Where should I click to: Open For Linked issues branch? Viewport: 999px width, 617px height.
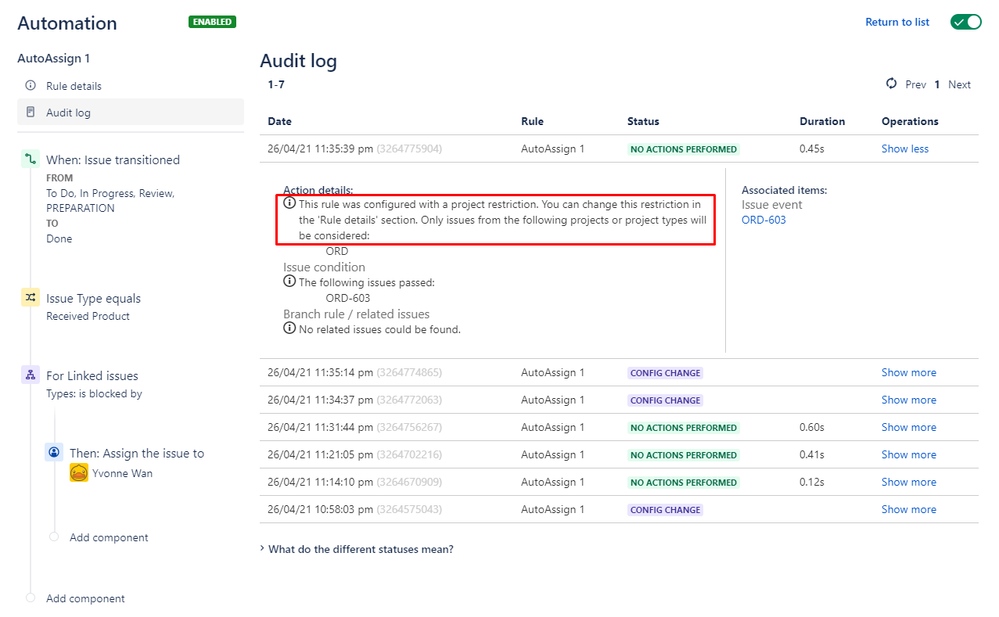coord(92,376)
